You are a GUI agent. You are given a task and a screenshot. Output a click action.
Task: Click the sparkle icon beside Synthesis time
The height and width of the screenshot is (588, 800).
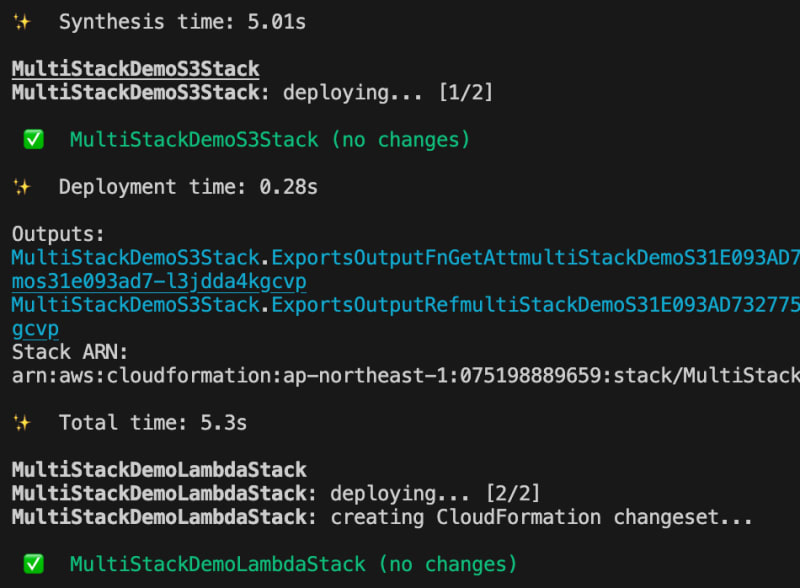coord(21,21)
